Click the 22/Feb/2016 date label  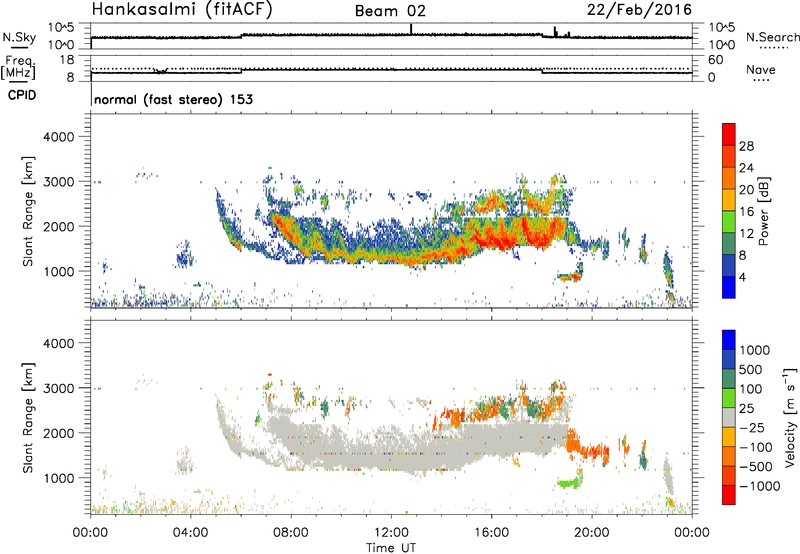(x=639, y=10)
